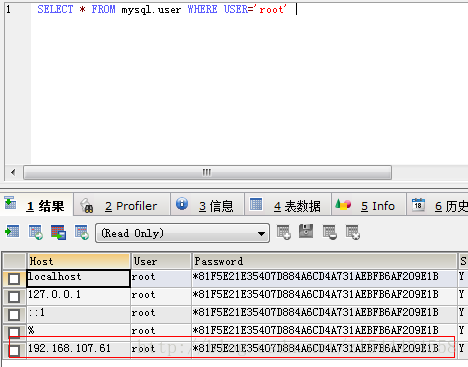The image size is (468, 367).
Task: Click the second results toolbar table icon with green circle
Action: click(x=36, y=232)
